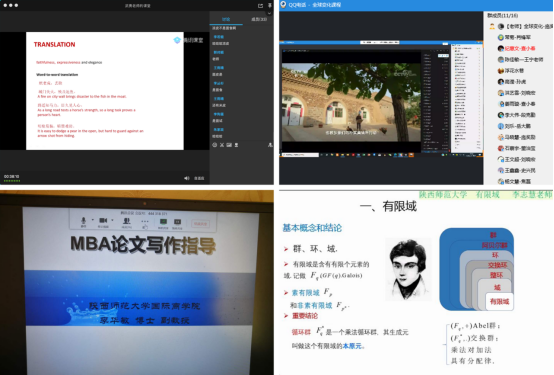Toggle the microphone mute in meeting toolbar

click(x=83, y=221)
